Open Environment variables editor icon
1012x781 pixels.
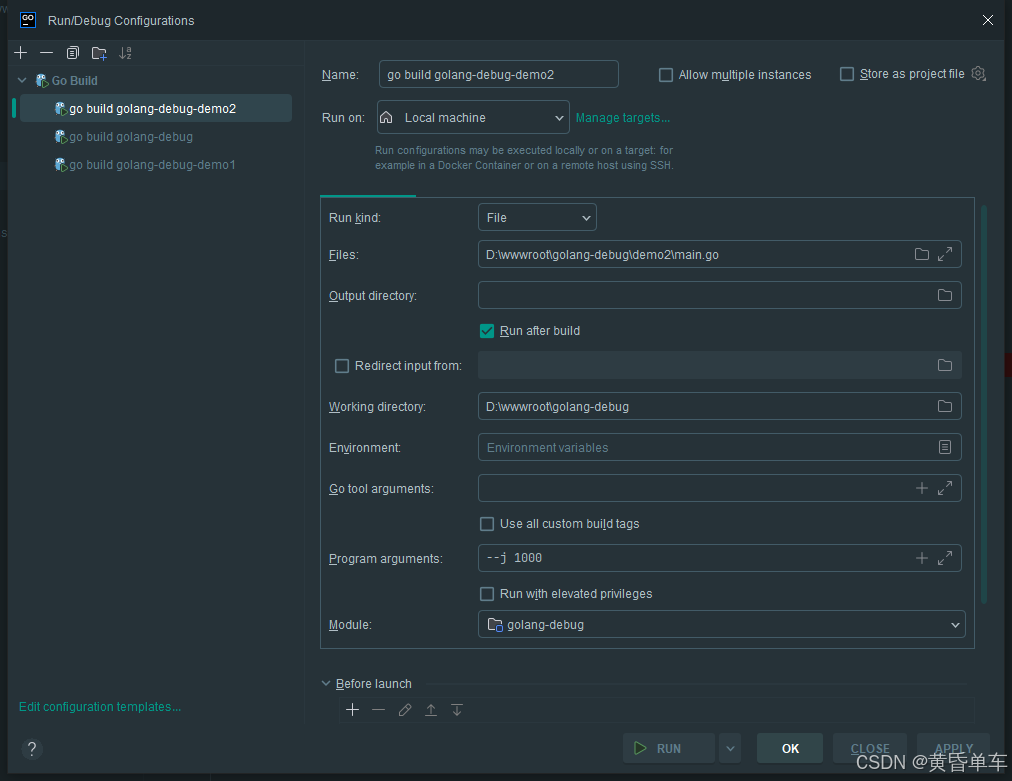[x=945, y=448]
